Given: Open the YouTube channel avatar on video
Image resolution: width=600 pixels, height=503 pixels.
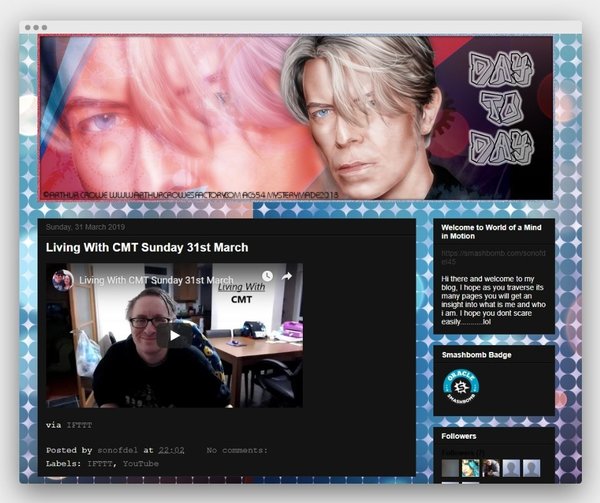Looking at the screenshot, I should point(63,280).
